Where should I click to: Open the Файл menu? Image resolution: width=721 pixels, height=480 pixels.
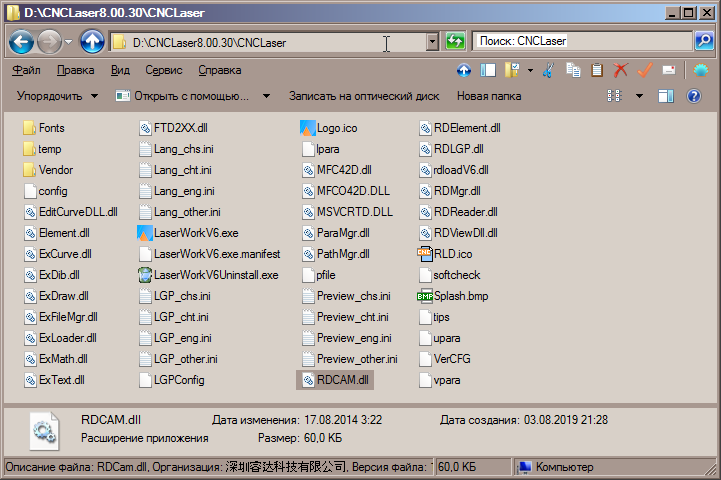tap(27, 71)
